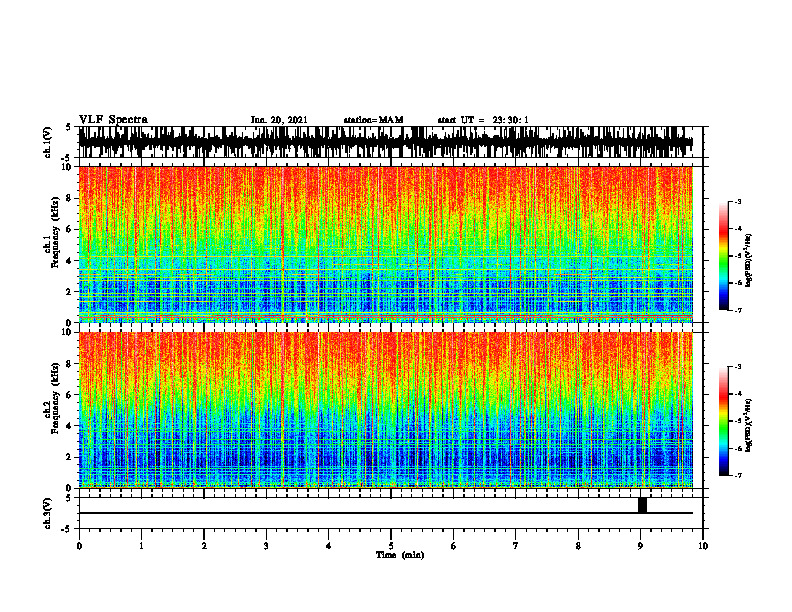The image size is (792, 612).
Task: Click the "6" kHz tick of ch.1 spectrogram
Action: point(71,229)
